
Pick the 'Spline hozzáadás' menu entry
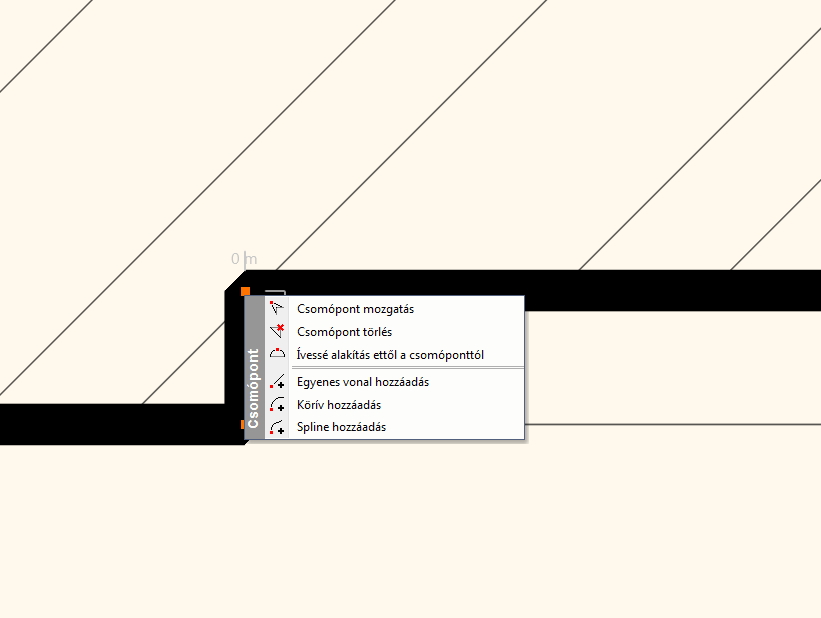click(x=341, y=427)
